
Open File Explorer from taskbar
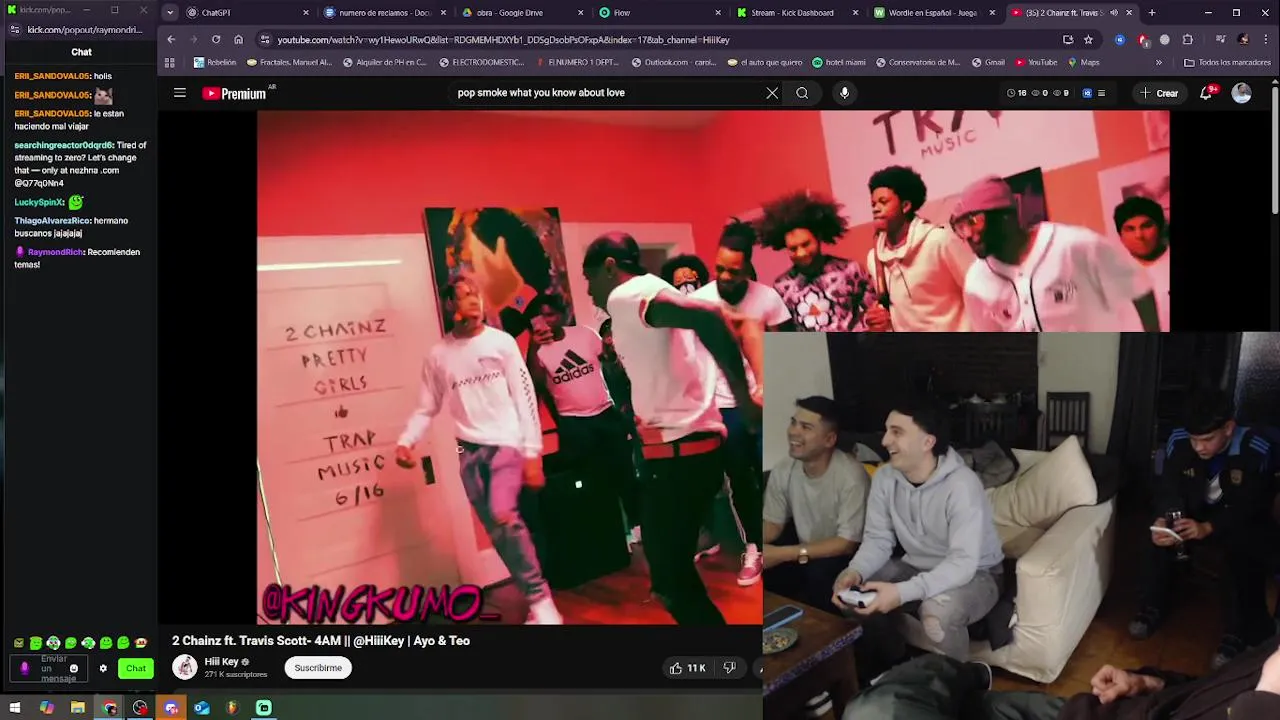tap(78, 708)
